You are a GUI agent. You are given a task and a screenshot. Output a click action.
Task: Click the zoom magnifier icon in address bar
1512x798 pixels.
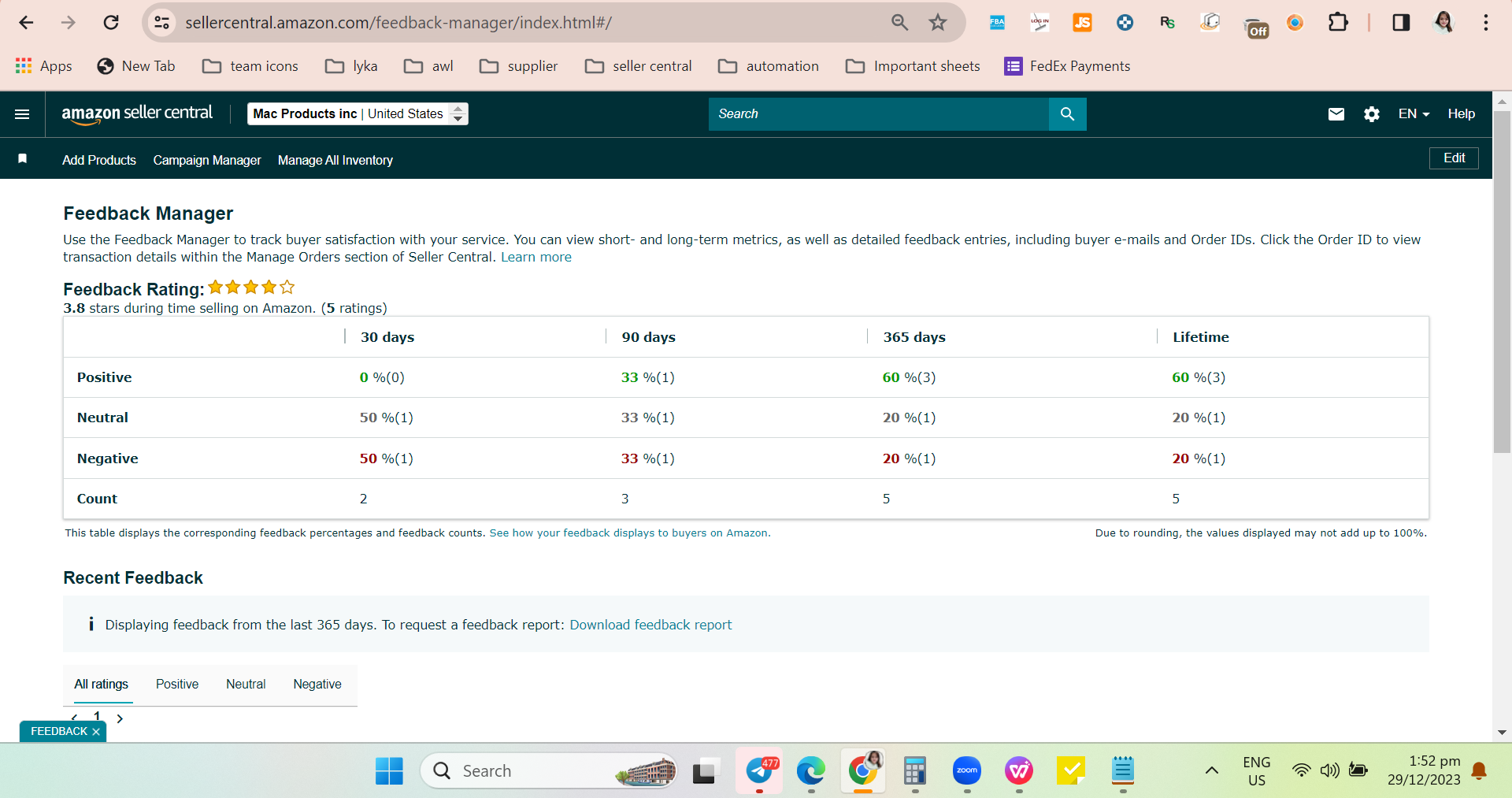[899, 23]
